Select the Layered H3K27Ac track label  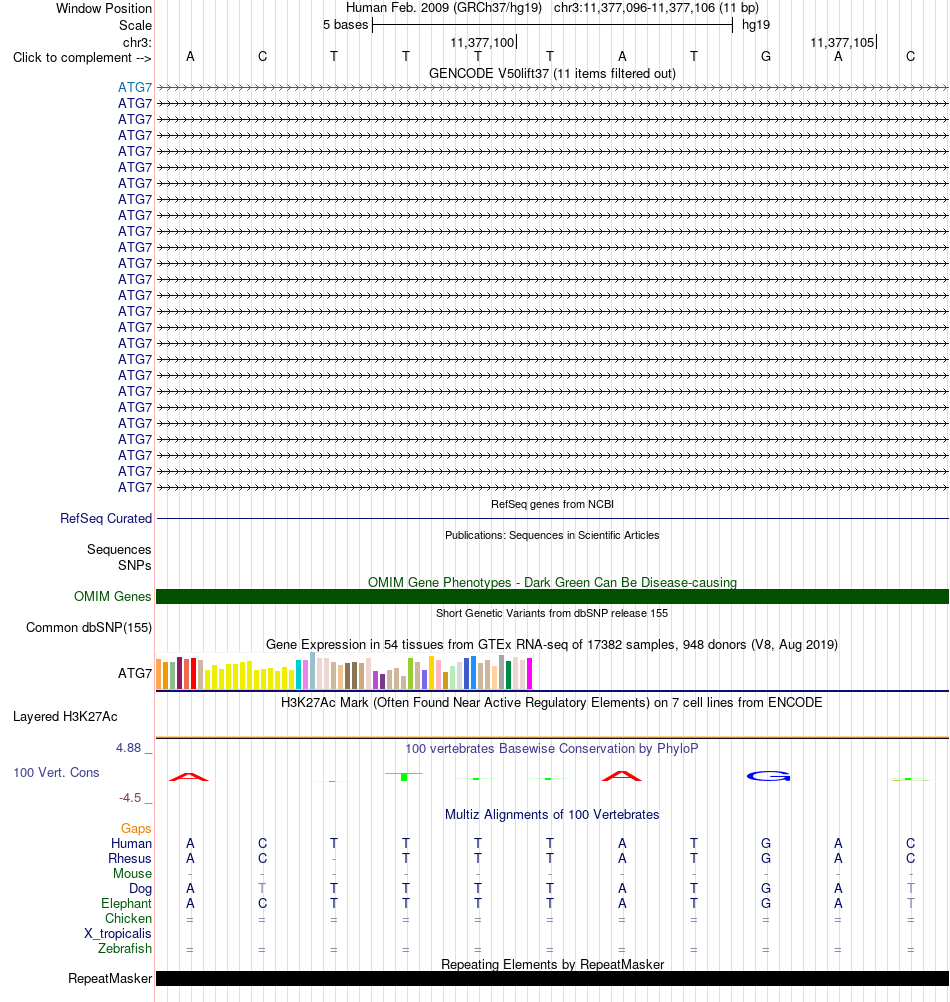pos(65,717)
